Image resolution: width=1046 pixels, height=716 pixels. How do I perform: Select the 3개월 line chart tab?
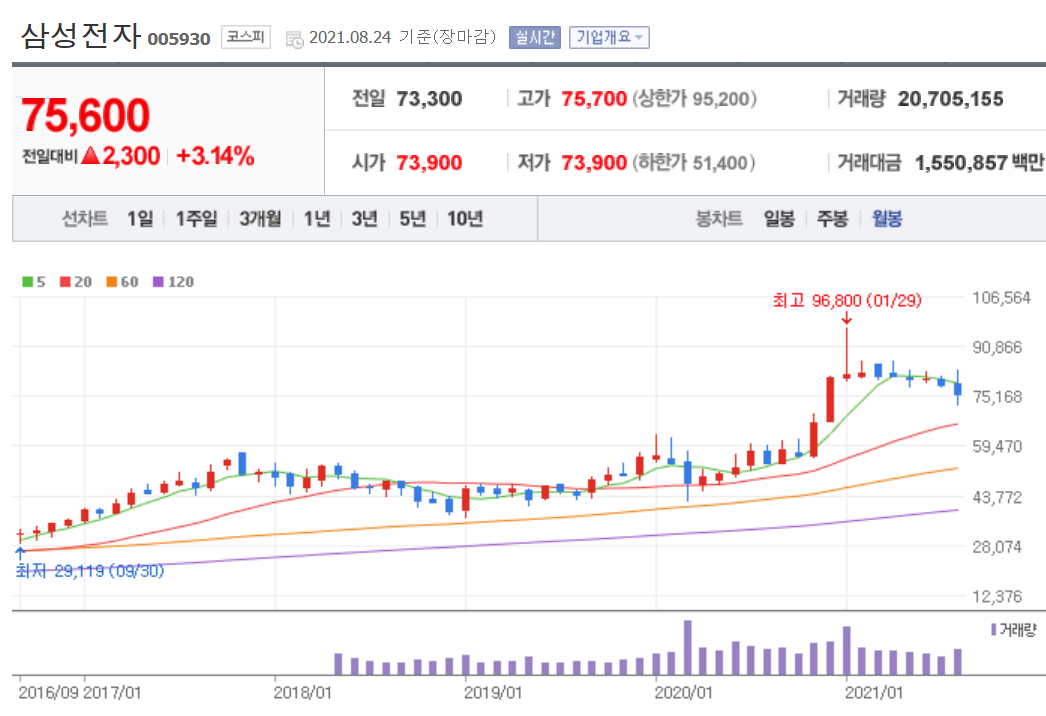coord(260,219)
